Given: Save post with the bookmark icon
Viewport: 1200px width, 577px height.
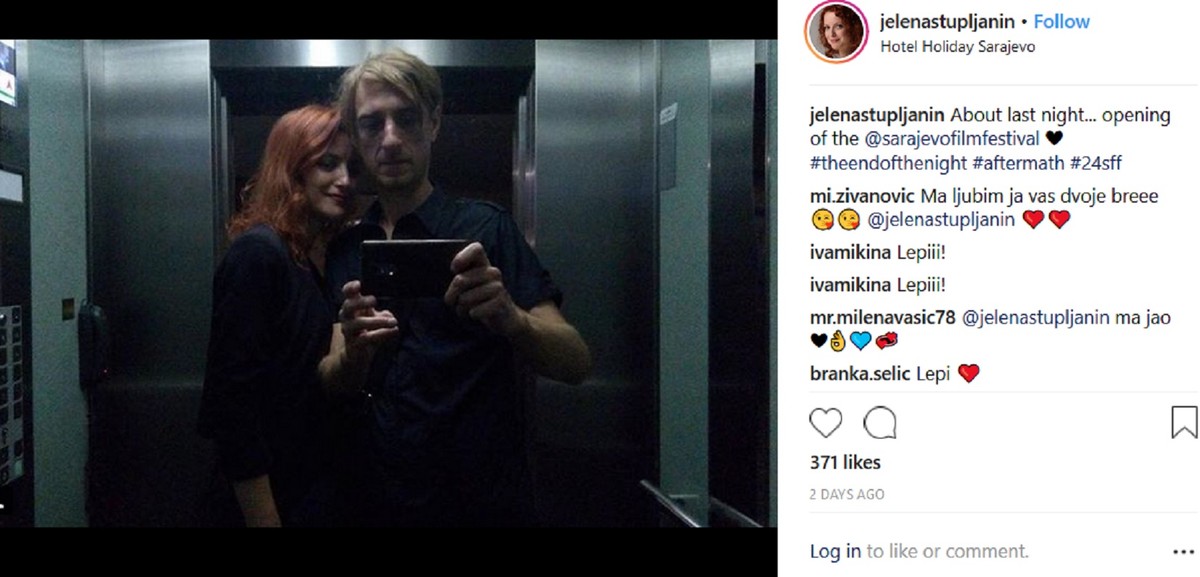Looking at the screenshot, I should (x=1183, y=422).
